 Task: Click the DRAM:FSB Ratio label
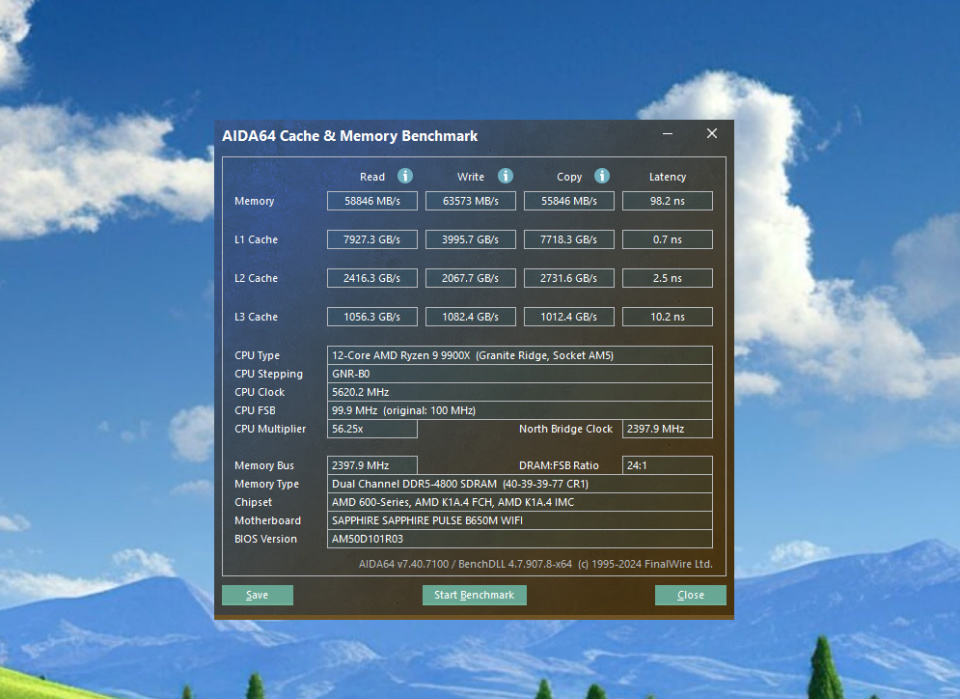[558, 465]
